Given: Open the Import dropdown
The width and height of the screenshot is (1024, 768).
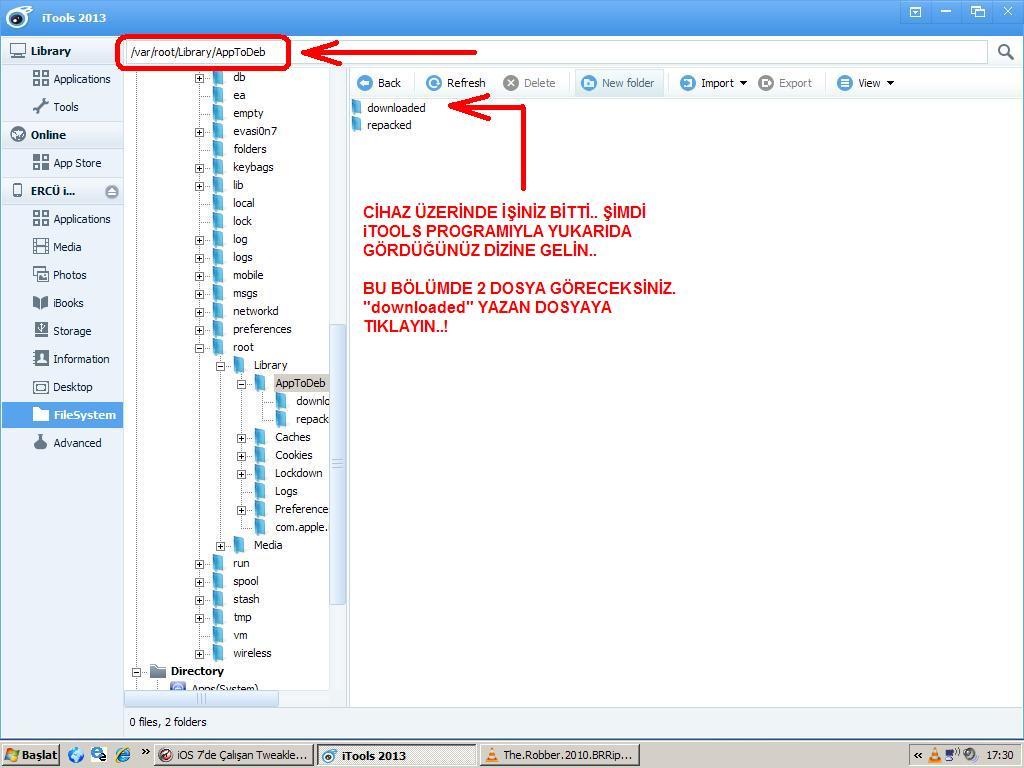Looking at the screenshot, I should coord(713,83).
